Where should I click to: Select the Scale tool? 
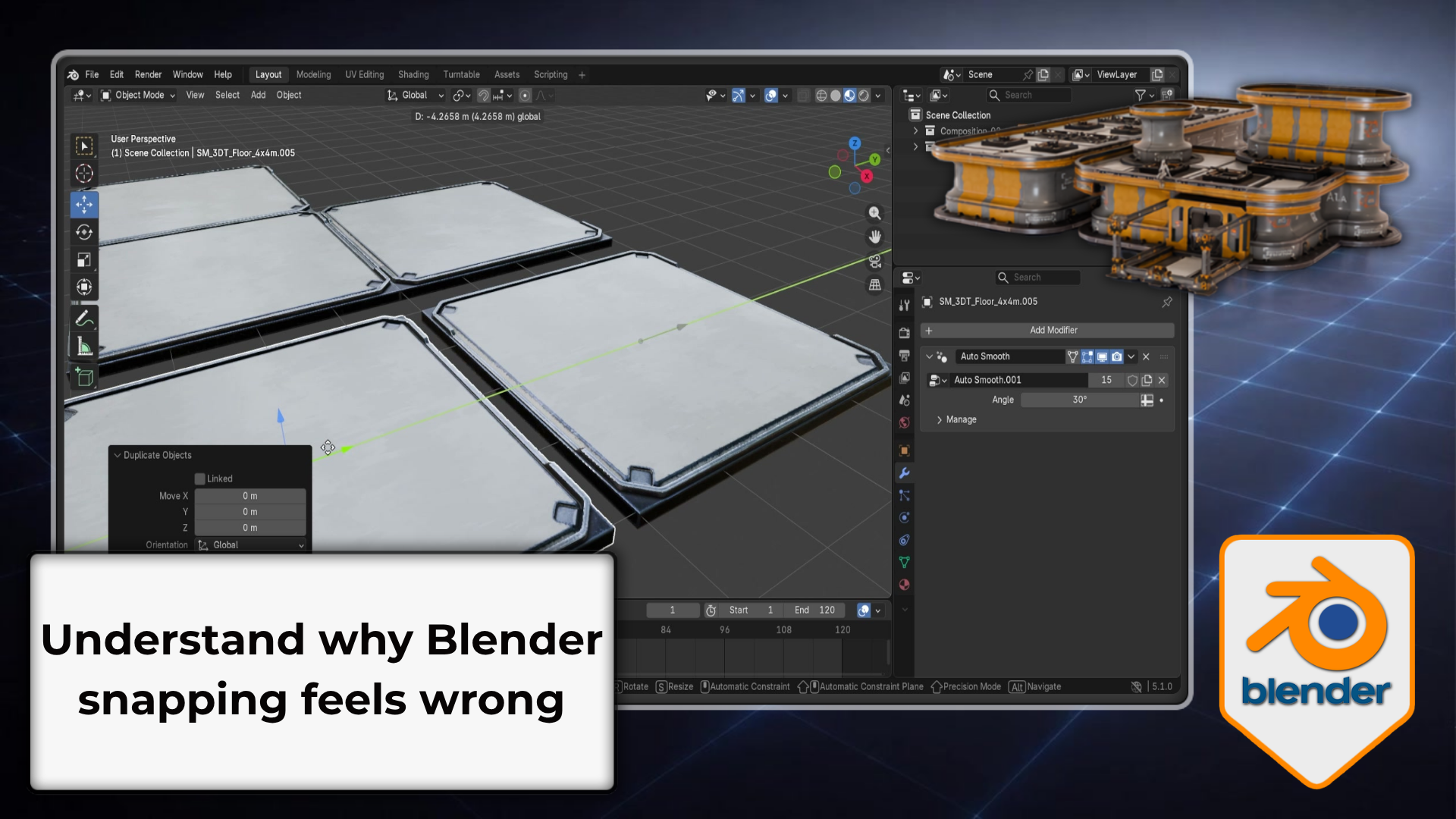click(84, 259)
